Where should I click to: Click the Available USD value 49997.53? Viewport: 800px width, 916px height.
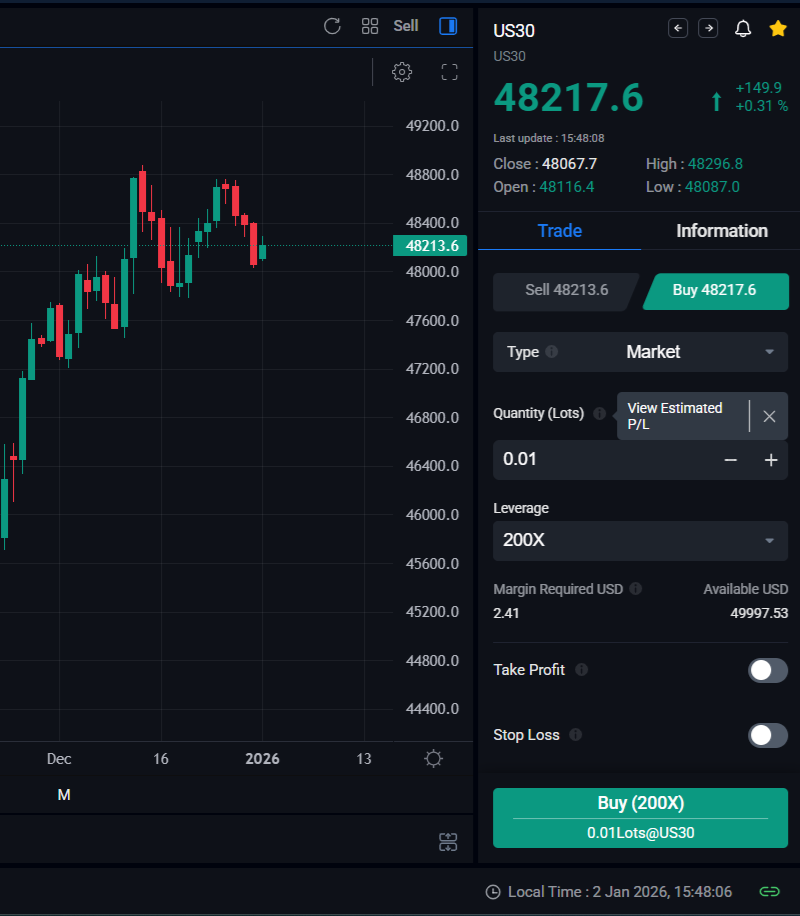coord(759,613)
